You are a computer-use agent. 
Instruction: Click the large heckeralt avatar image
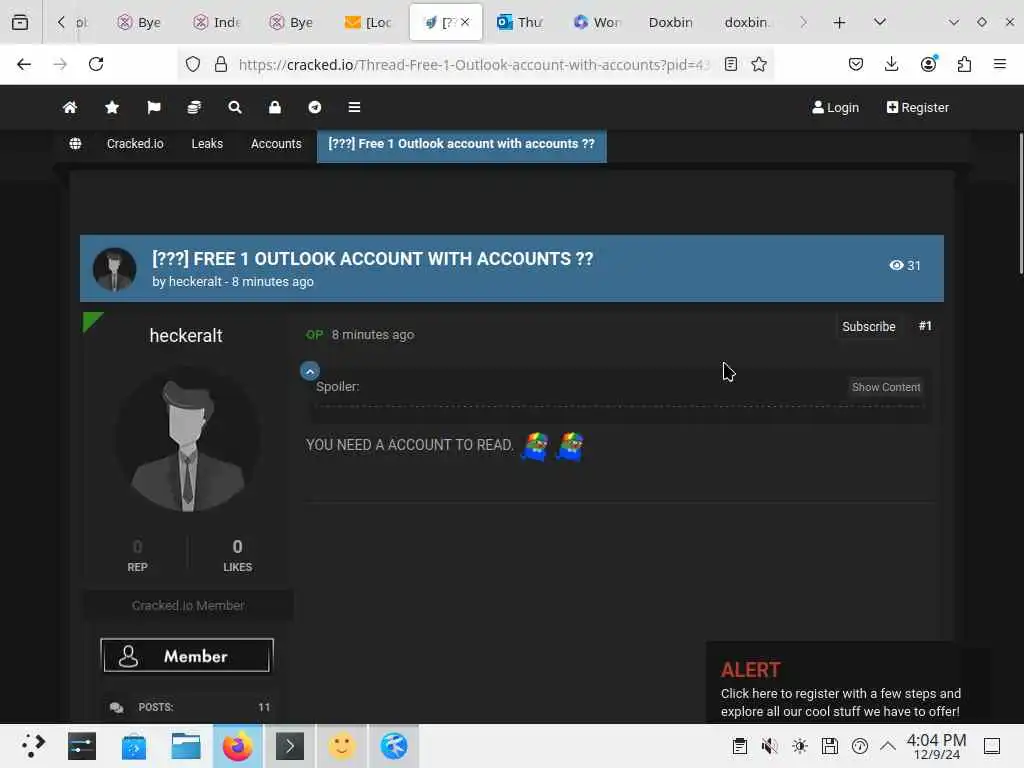[x=187, y=439]
